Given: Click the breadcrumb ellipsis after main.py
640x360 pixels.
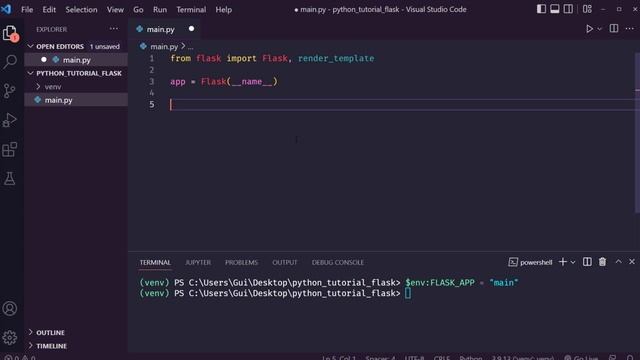Looking at the screenshot, I should coord(191,47).
